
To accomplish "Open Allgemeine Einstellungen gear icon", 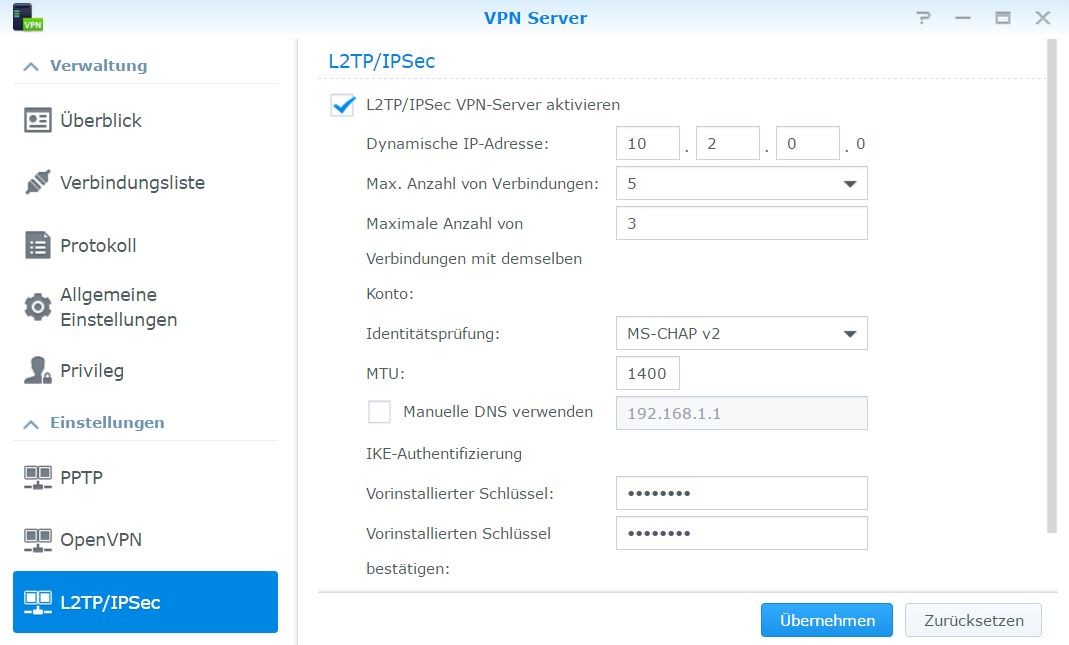I will point(38,307).
